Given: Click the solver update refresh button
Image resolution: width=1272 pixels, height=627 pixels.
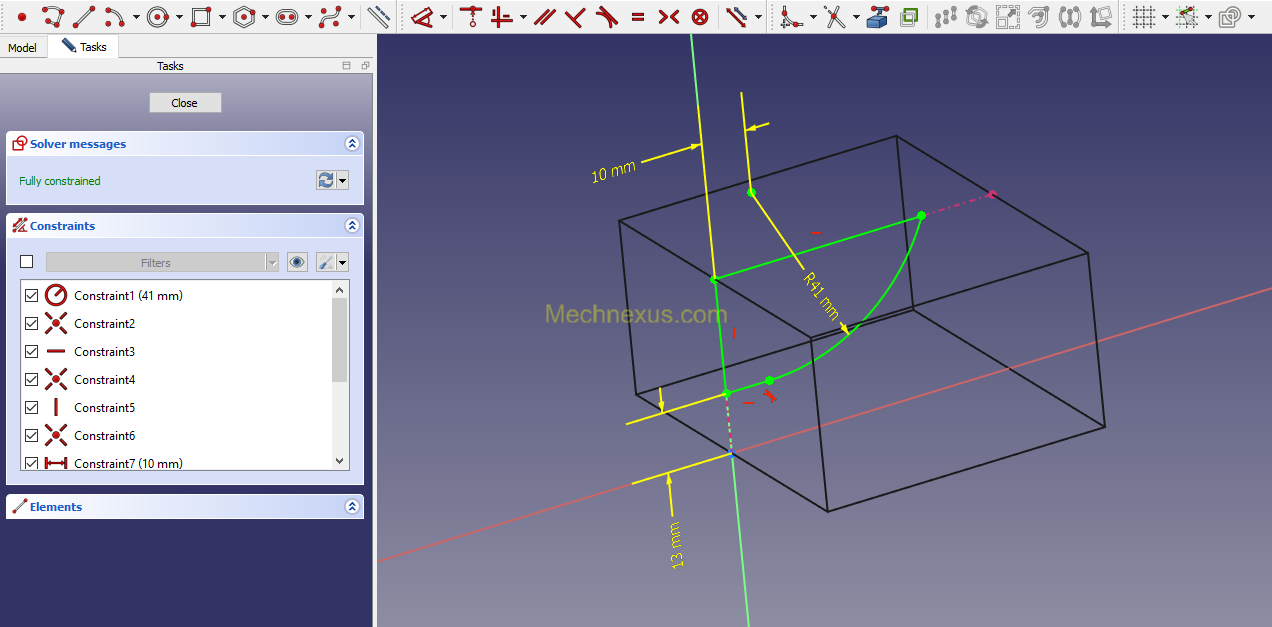Looking at the screenshot, I should [x=326, y=180].
